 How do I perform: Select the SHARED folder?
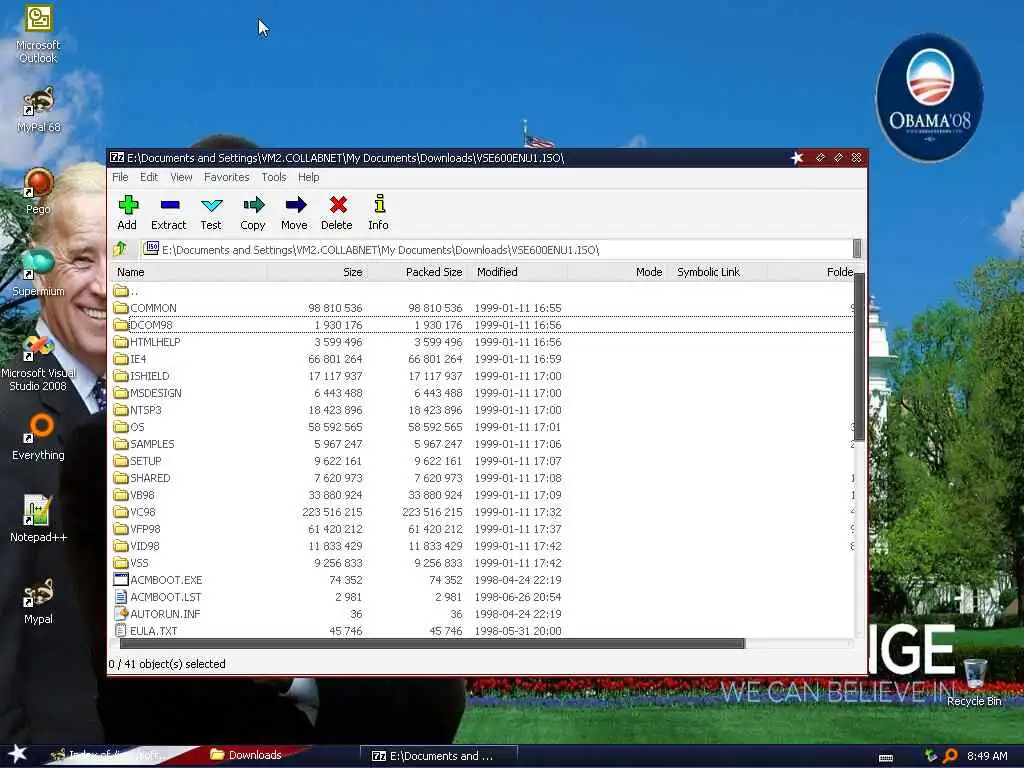[142, 477]
